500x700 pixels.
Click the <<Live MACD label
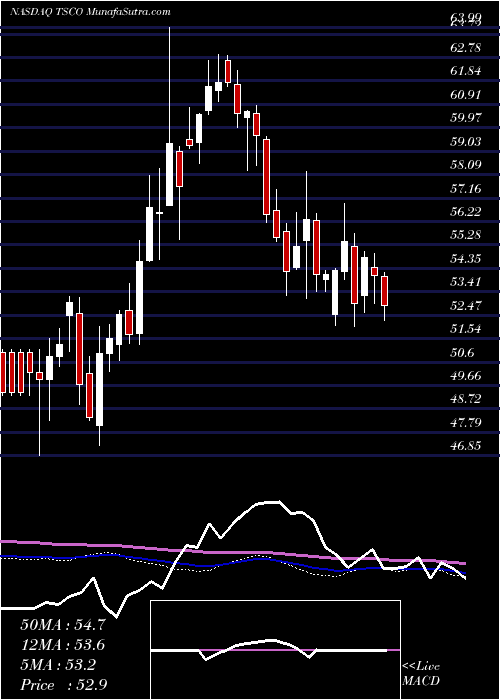[x=421, y=674]
